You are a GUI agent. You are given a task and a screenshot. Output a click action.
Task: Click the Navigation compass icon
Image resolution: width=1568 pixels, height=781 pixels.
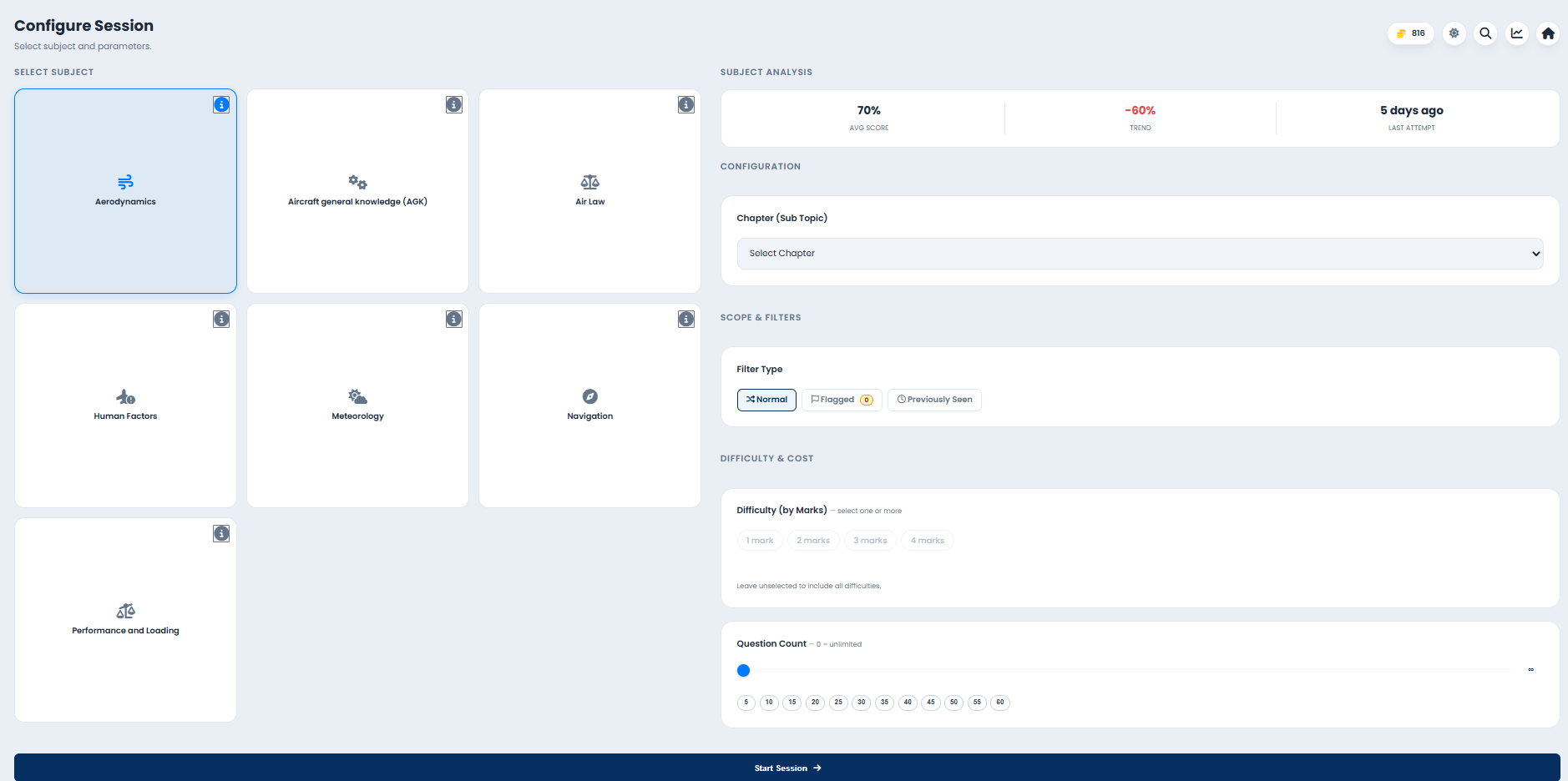(x=589, y=396)
